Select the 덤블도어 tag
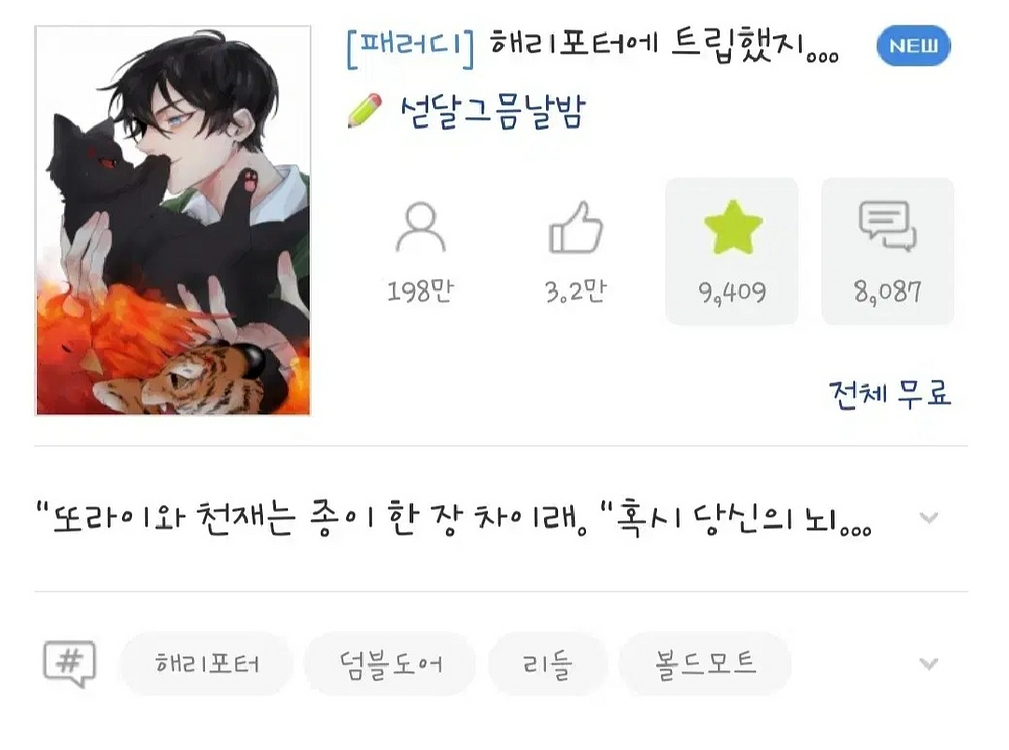This screenshot has width=1009, height=750. tap(390, 663)
